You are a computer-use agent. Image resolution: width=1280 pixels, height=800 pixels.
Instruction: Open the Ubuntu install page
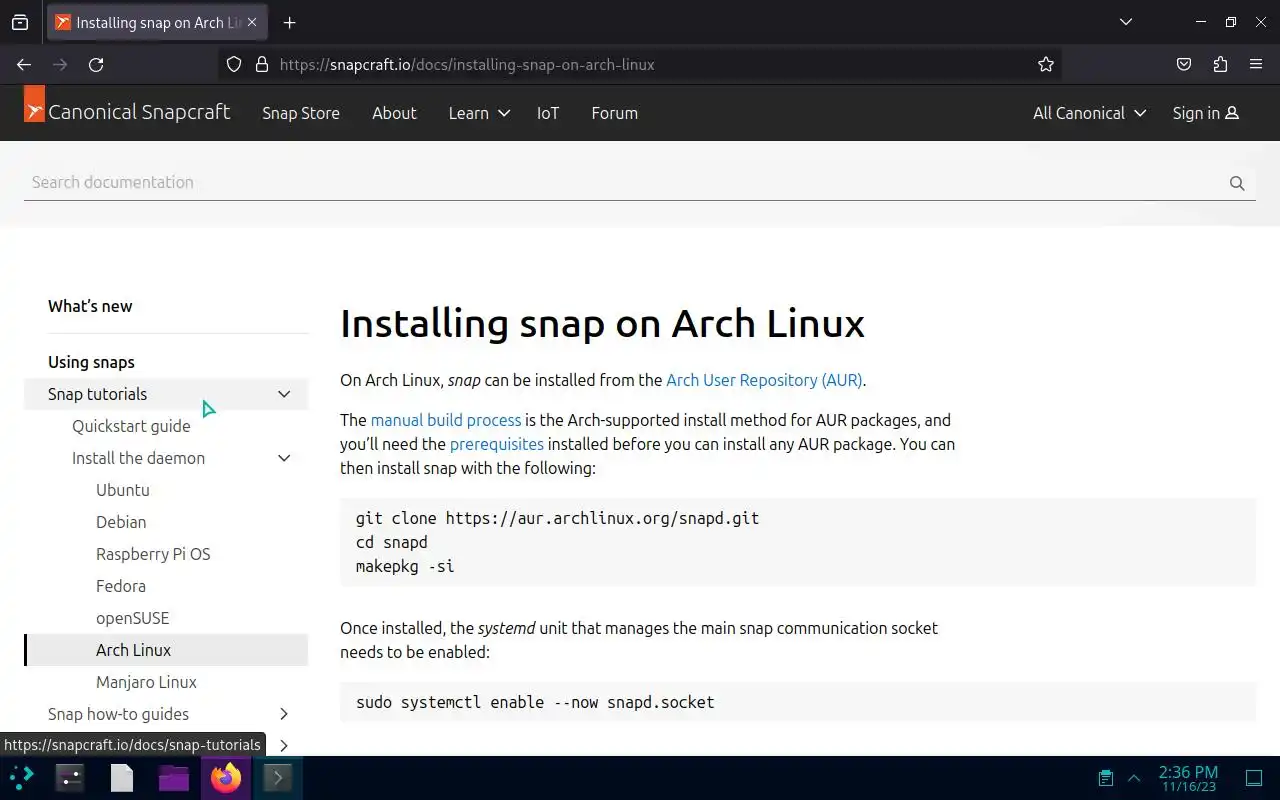[x=123, y=490]
